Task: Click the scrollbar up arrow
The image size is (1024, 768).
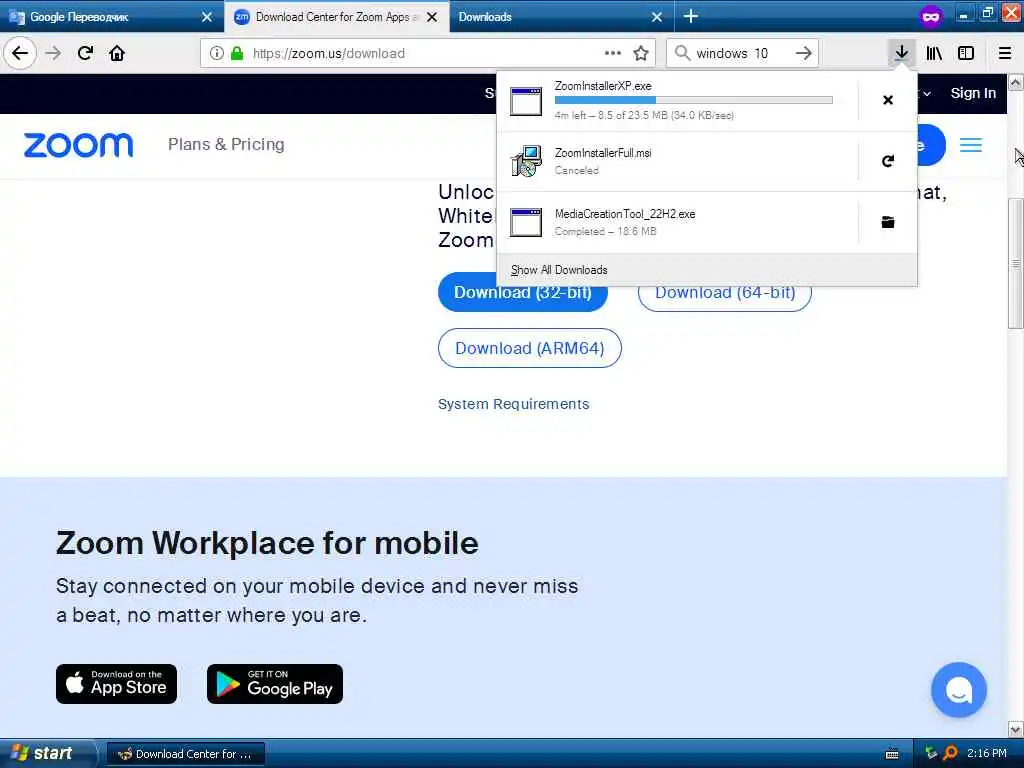Action: pyautogui.click(x=1015, y=82)
